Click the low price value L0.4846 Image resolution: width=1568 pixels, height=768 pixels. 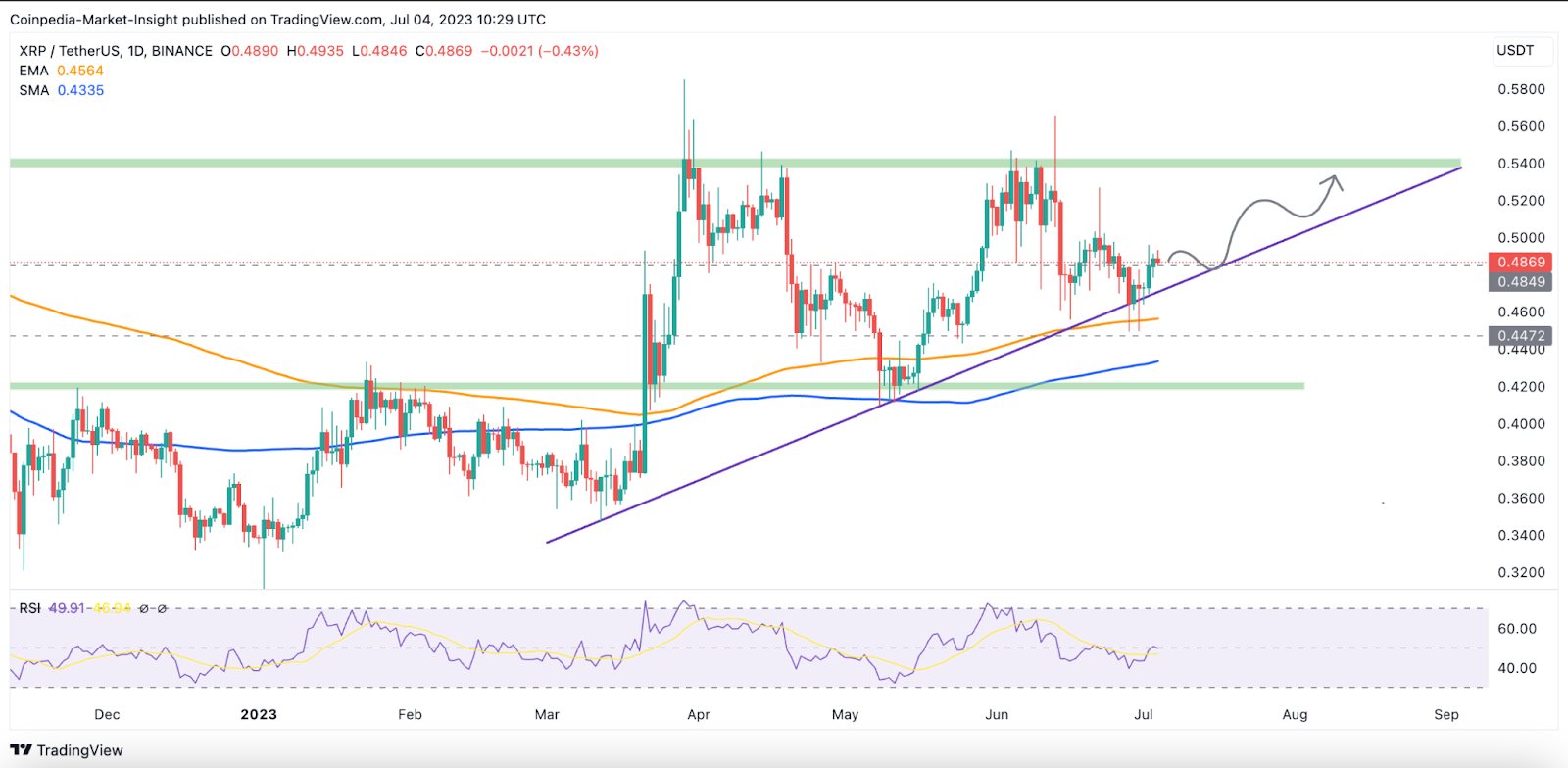coord(379,51)
